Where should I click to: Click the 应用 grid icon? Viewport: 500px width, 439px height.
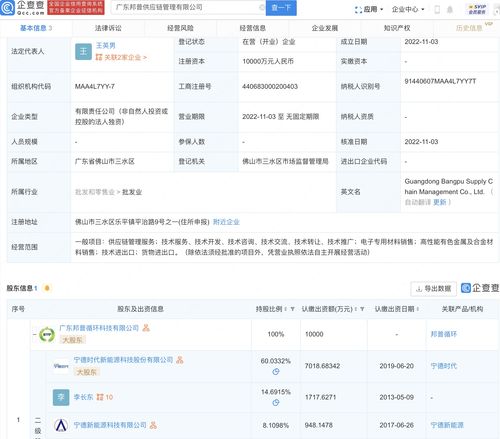(x=358, y=10)
